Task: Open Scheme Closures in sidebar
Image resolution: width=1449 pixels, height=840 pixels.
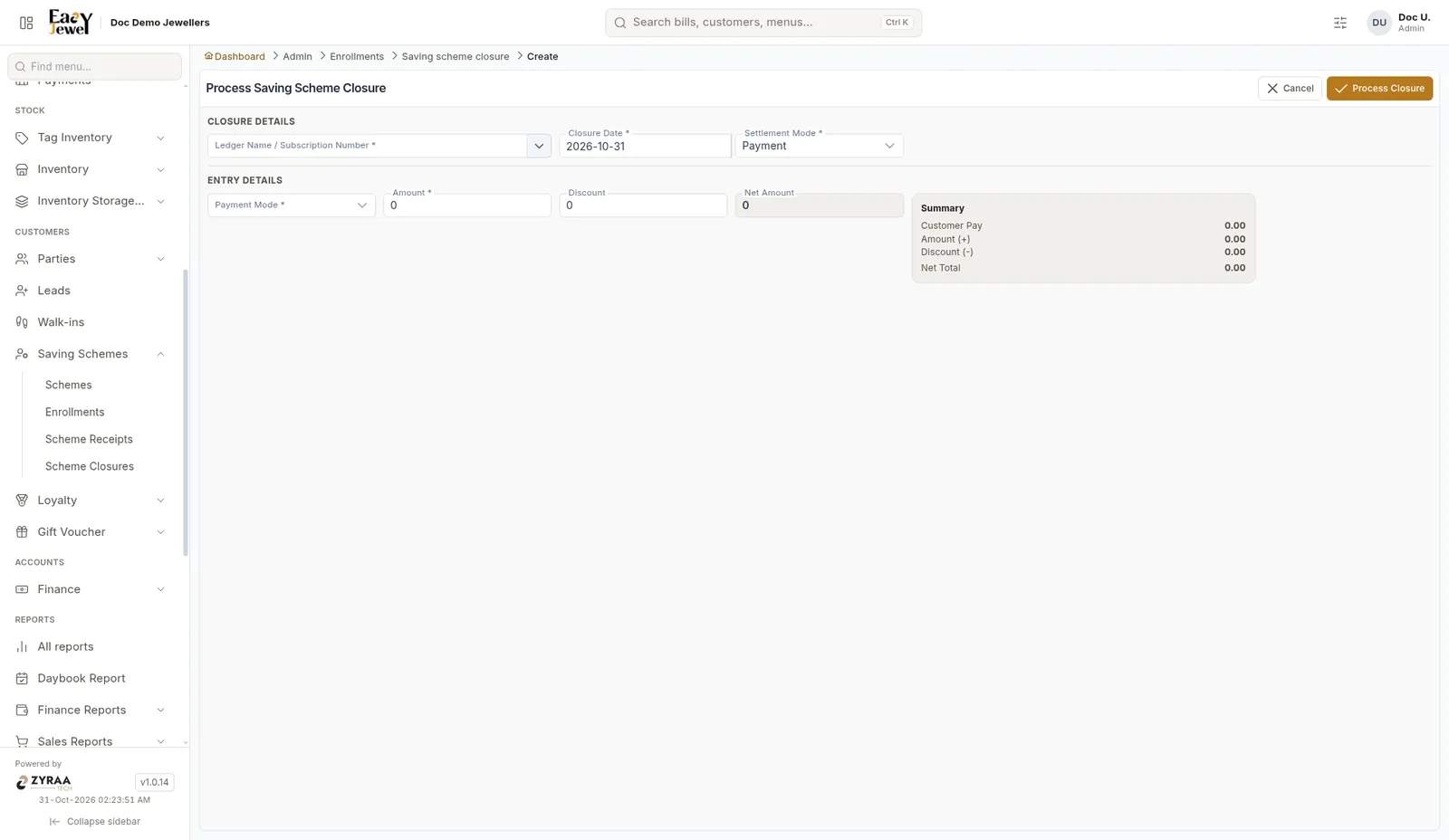Action: point(90,466)
